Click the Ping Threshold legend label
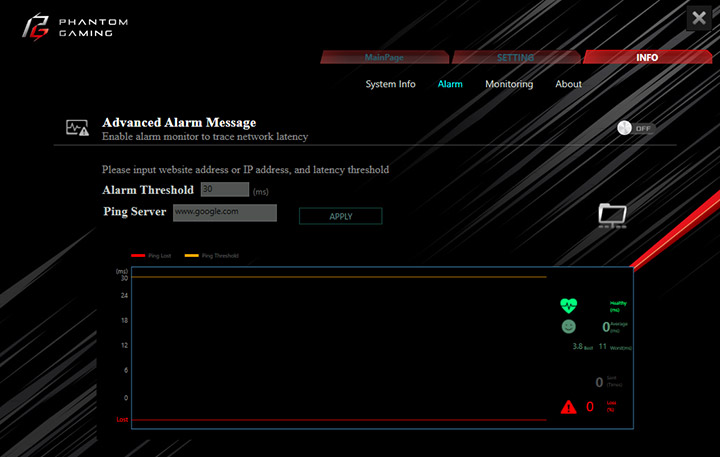The image size is (720, 457). click(220, 256)
